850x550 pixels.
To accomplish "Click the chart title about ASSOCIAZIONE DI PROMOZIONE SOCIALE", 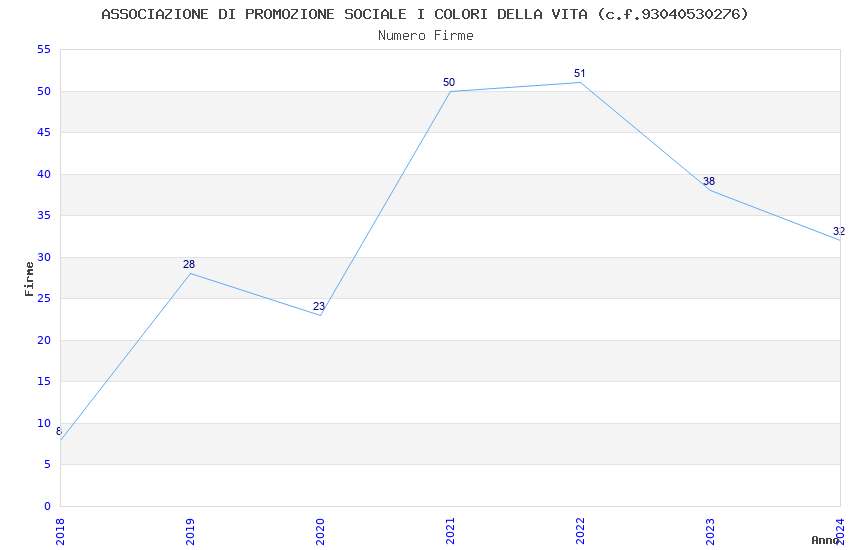I will click(x=425, y=14).
